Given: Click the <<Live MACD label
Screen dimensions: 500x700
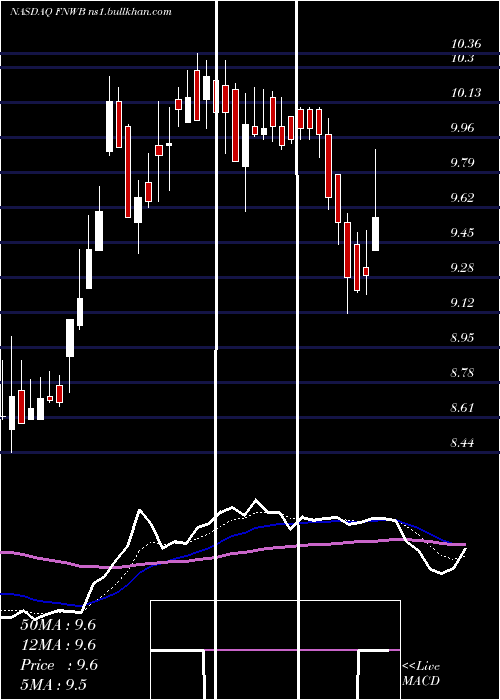Looking at the screenshot, I should click(421, 673).
